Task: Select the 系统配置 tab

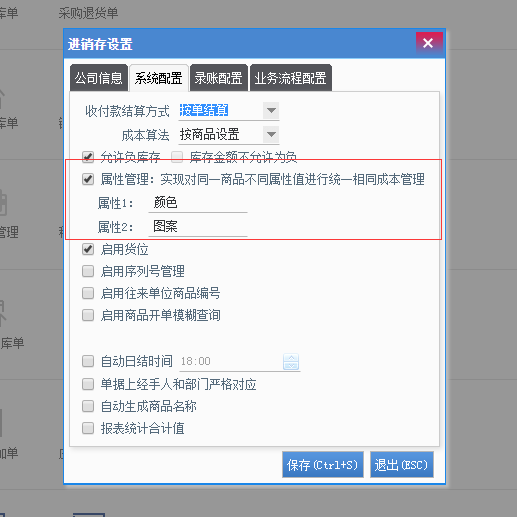Action: (x=159, y=78)
